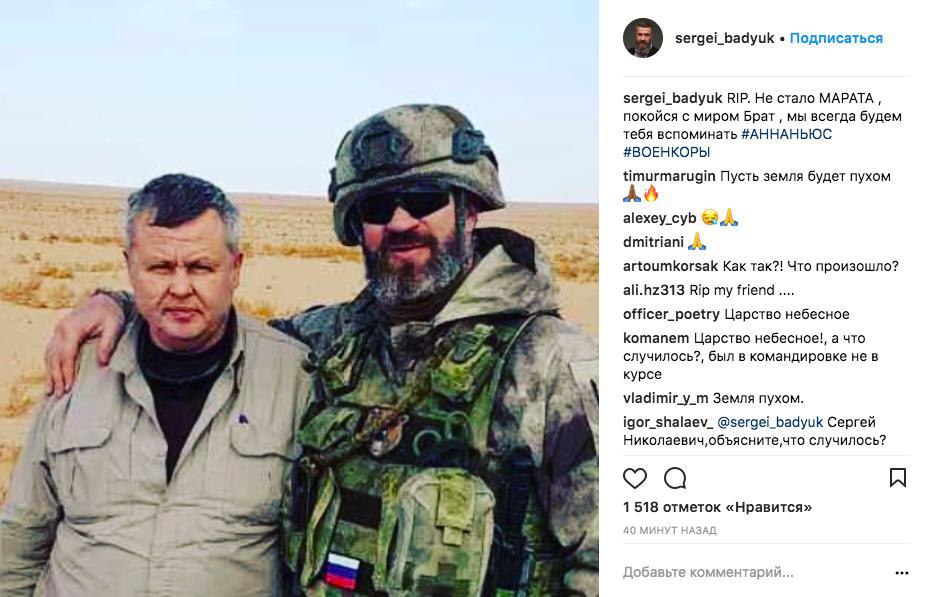
Task: Open ali.hz313 commenter profile
Action: (x=654, y=290)
